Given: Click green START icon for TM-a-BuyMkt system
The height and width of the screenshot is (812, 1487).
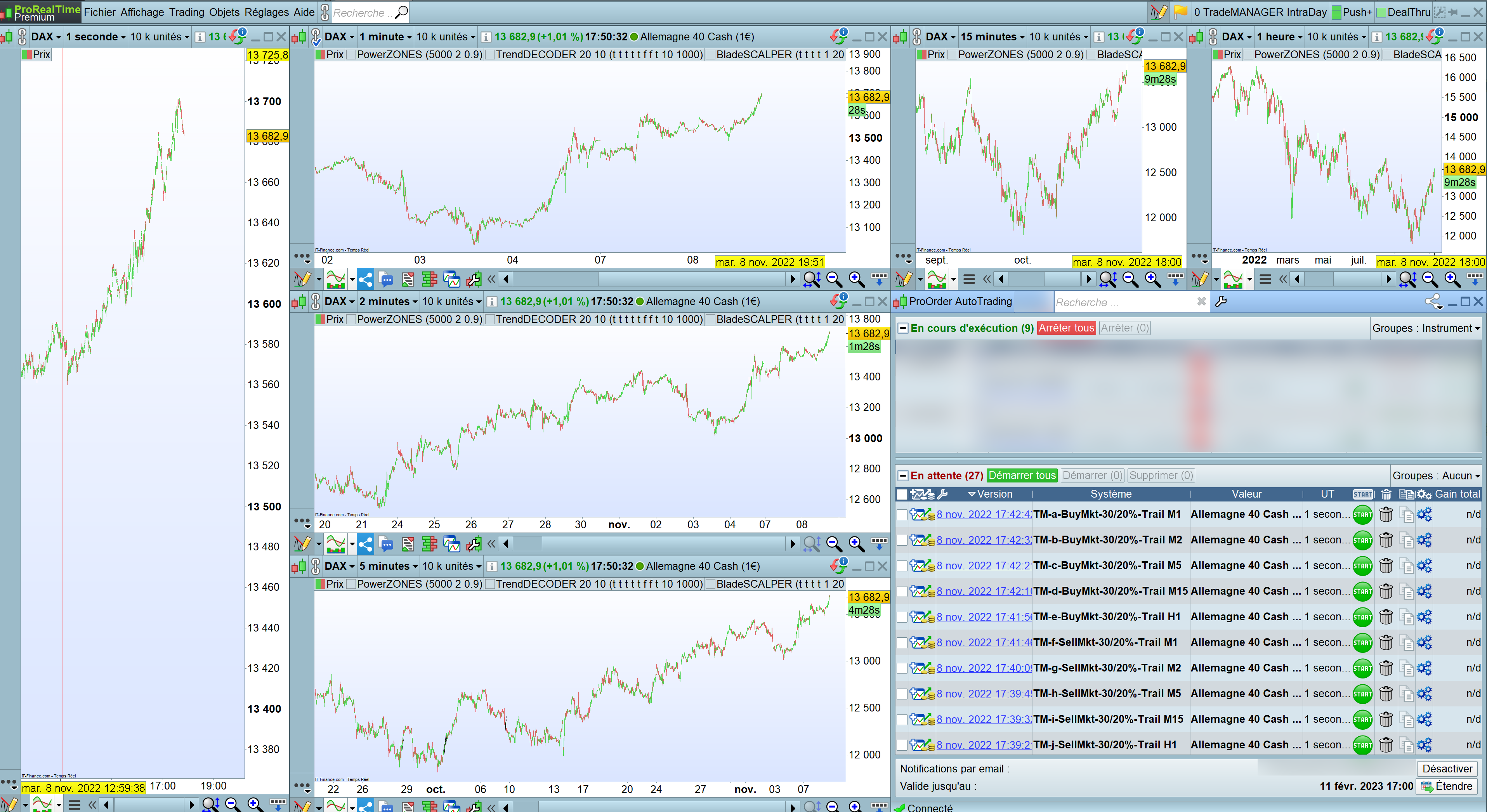Looking at the screenshot, I should (1362, 514).
